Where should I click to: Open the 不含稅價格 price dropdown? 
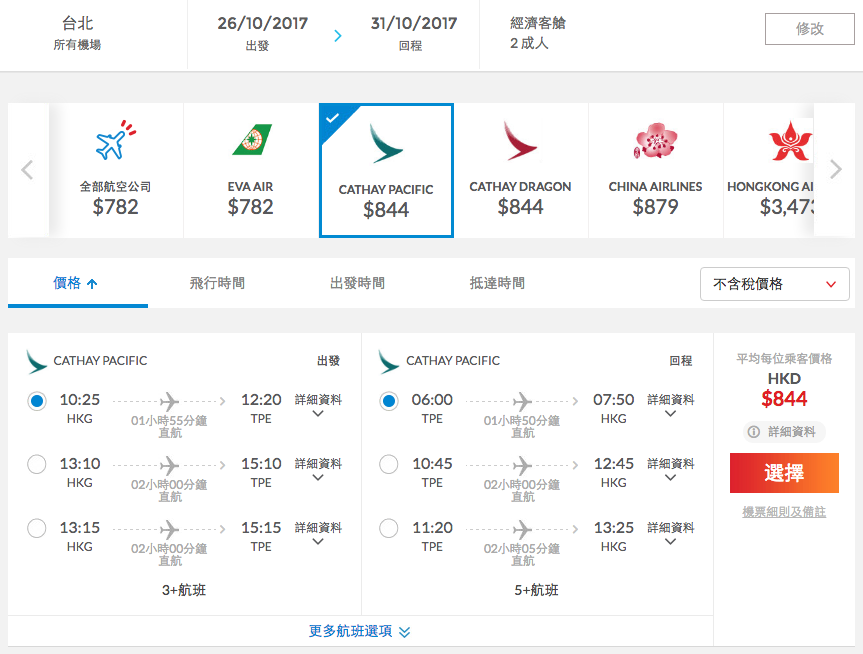(774, 284)
